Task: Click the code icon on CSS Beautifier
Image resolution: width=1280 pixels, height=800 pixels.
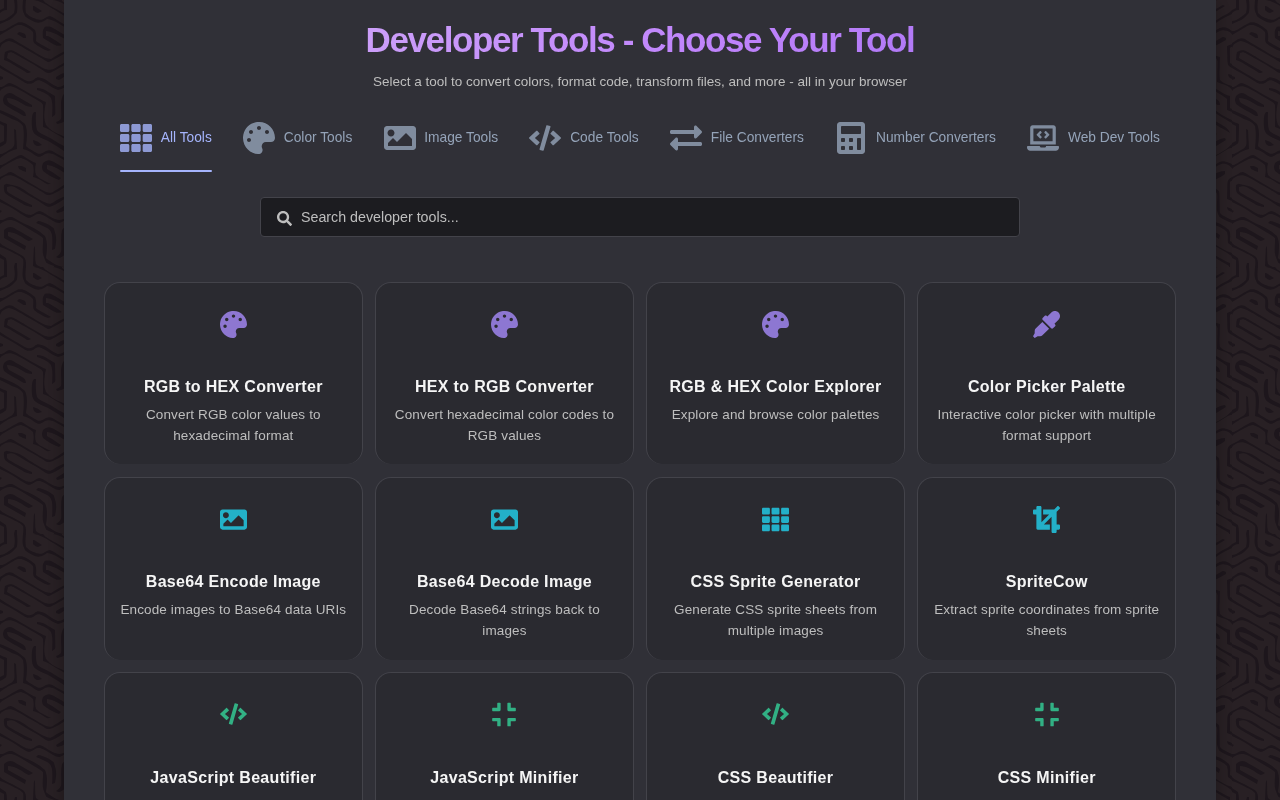Action: pyautogui.click(x=775, y=714)
